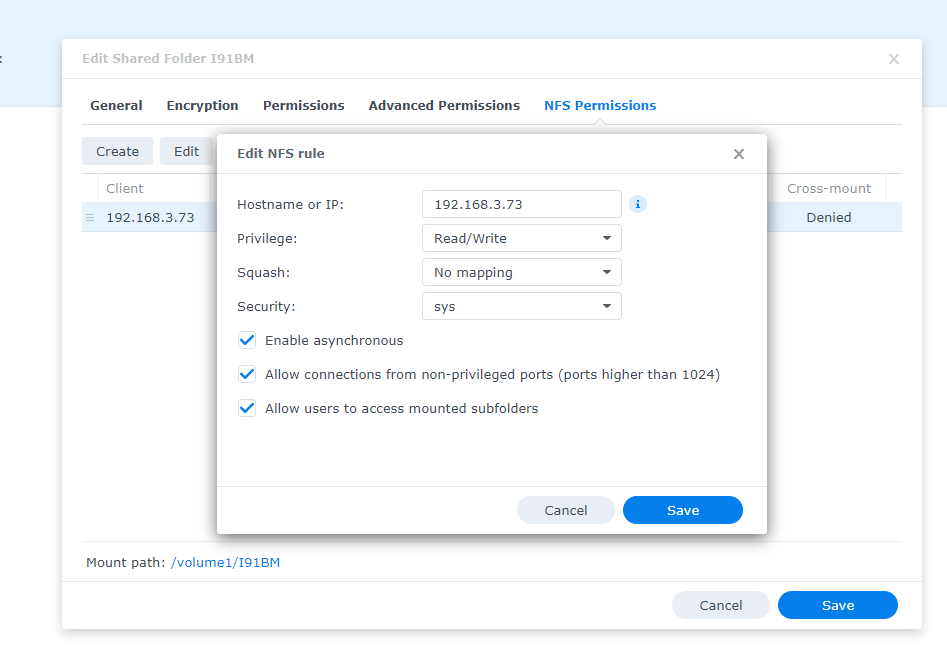Toggle Allow connections from non-privileged ports

[247, 375]
